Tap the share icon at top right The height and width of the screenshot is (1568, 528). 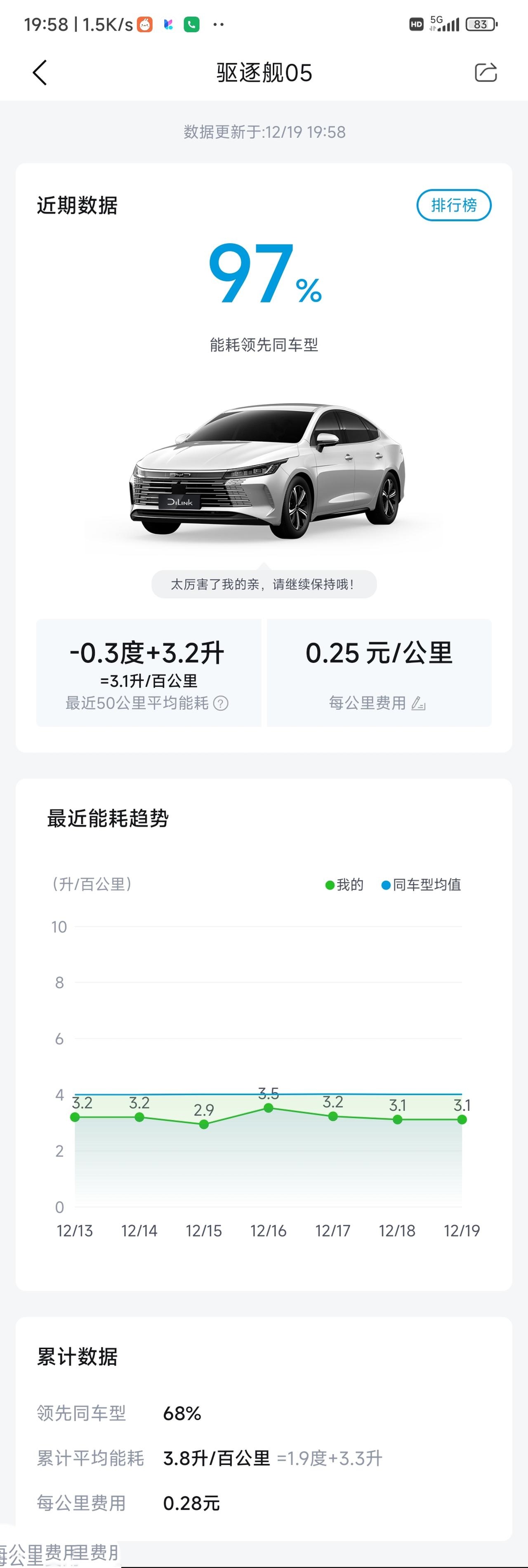click(x=486, y=72)
